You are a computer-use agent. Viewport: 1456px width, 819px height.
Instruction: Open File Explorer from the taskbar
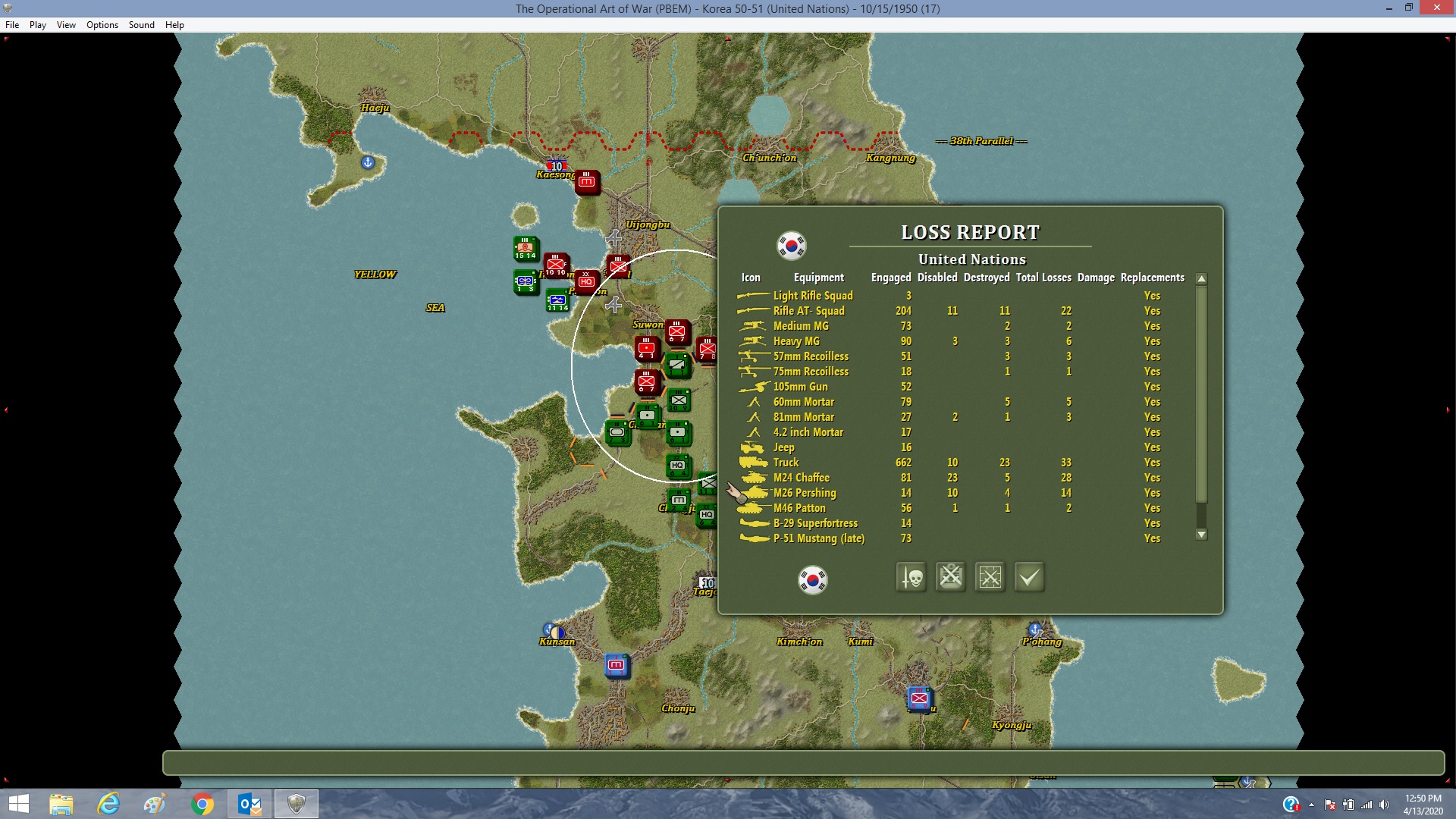pyautogui.click(x=61, y=804)
